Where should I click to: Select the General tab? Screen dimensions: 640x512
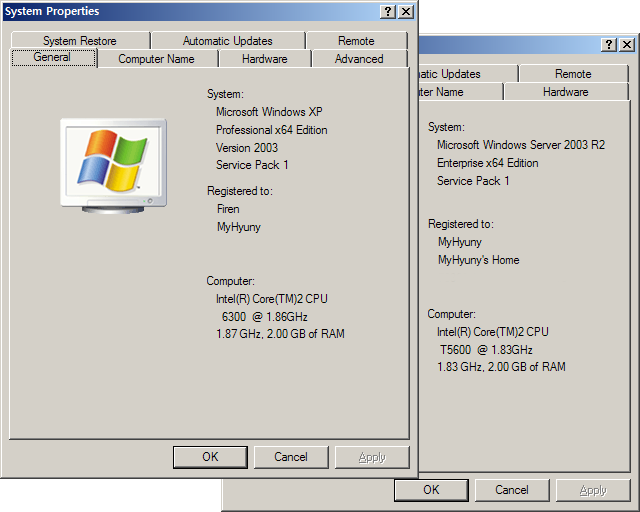point(52,57)
